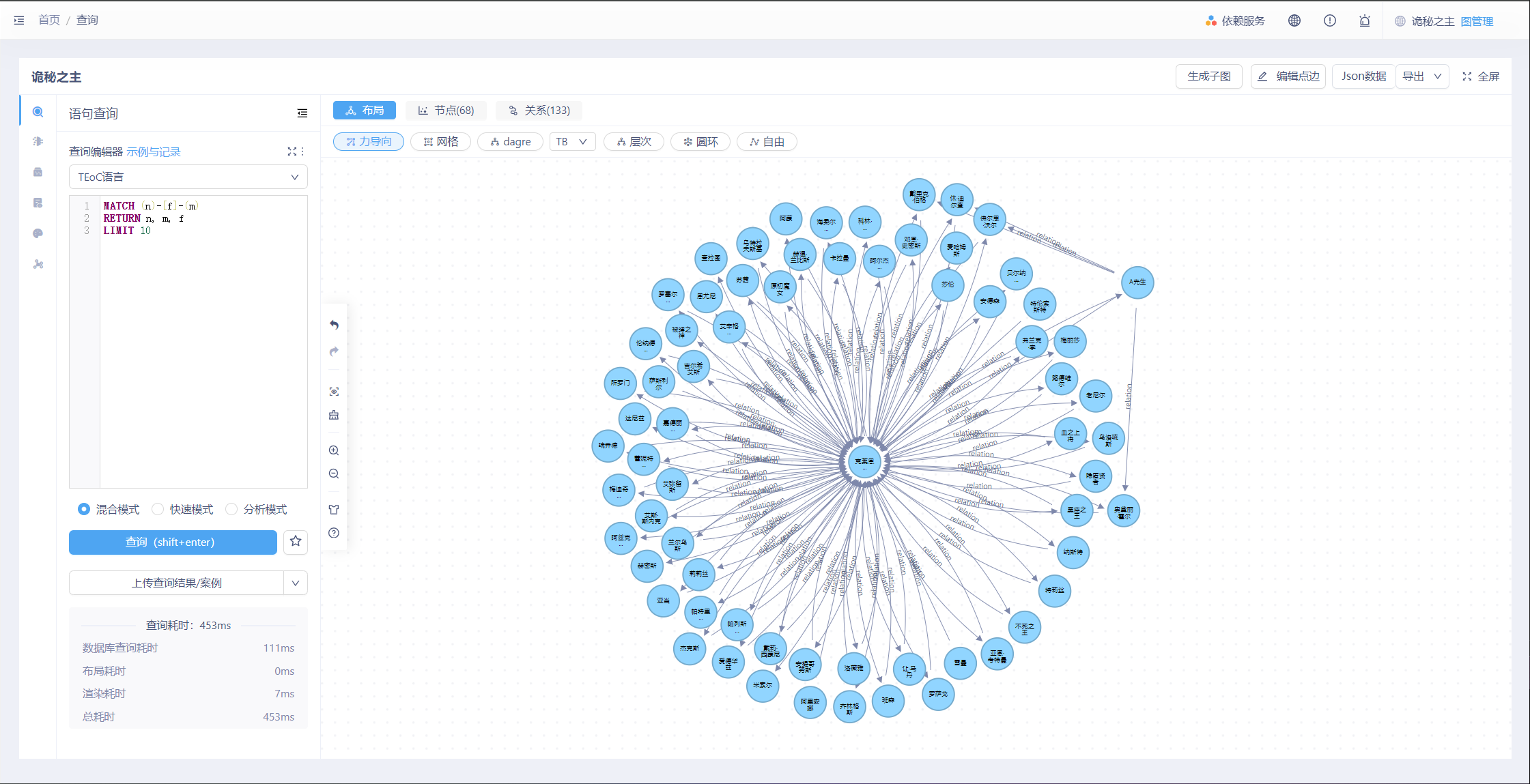The height and width of the screenshot is (784, 1530).
Task: Click the star favorite query icon
Action: 296,541
